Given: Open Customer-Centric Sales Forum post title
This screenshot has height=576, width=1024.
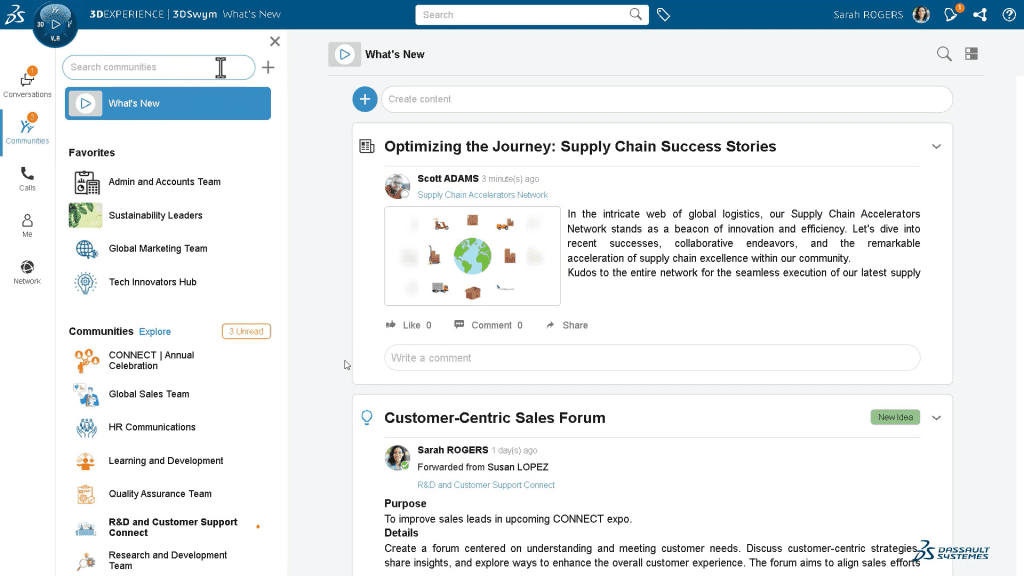Looking at the screenshot, I should coord(494,418).
